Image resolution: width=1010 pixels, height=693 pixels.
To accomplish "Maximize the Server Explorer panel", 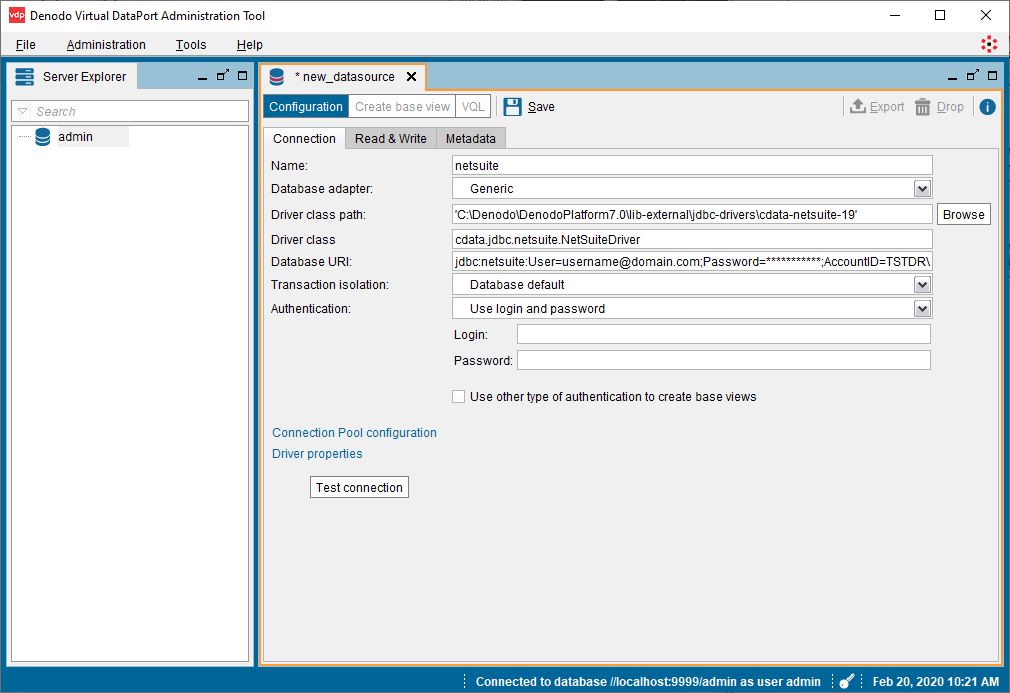I will pyautogui.click(x=242, y=75).
